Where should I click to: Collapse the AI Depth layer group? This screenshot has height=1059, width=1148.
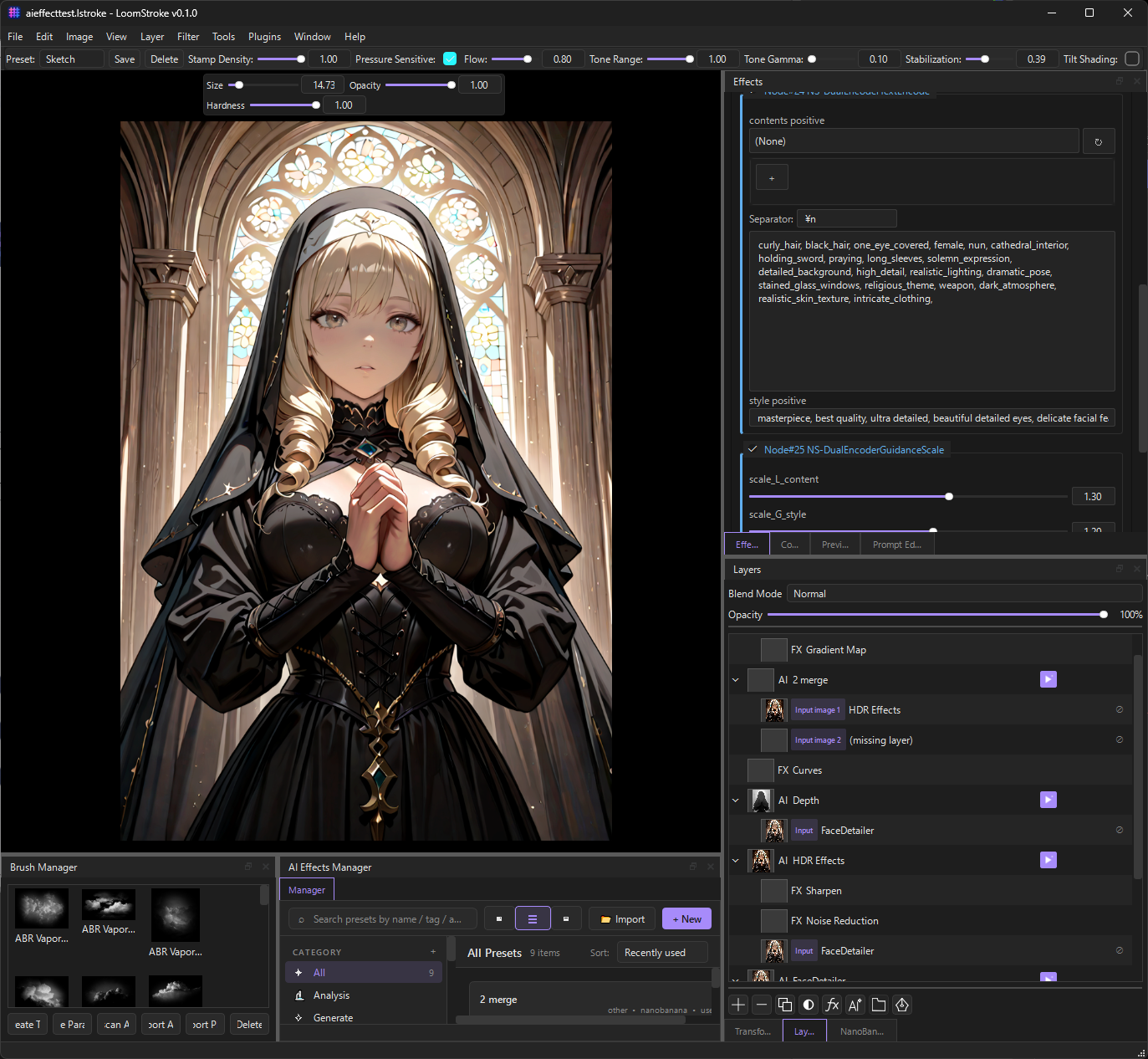coord(736,800)
